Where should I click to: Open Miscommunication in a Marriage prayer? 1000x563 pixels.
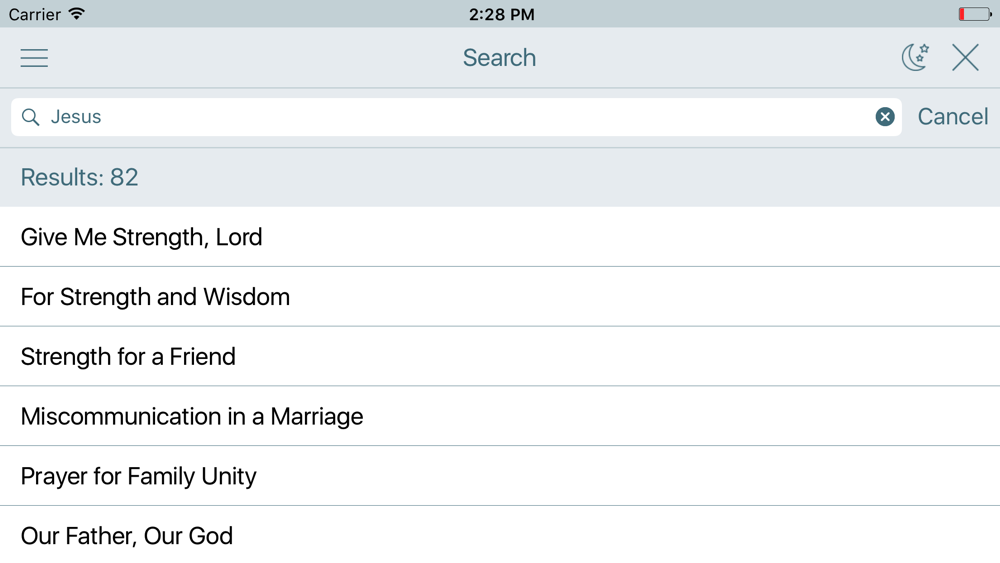(x=500, y=416)
